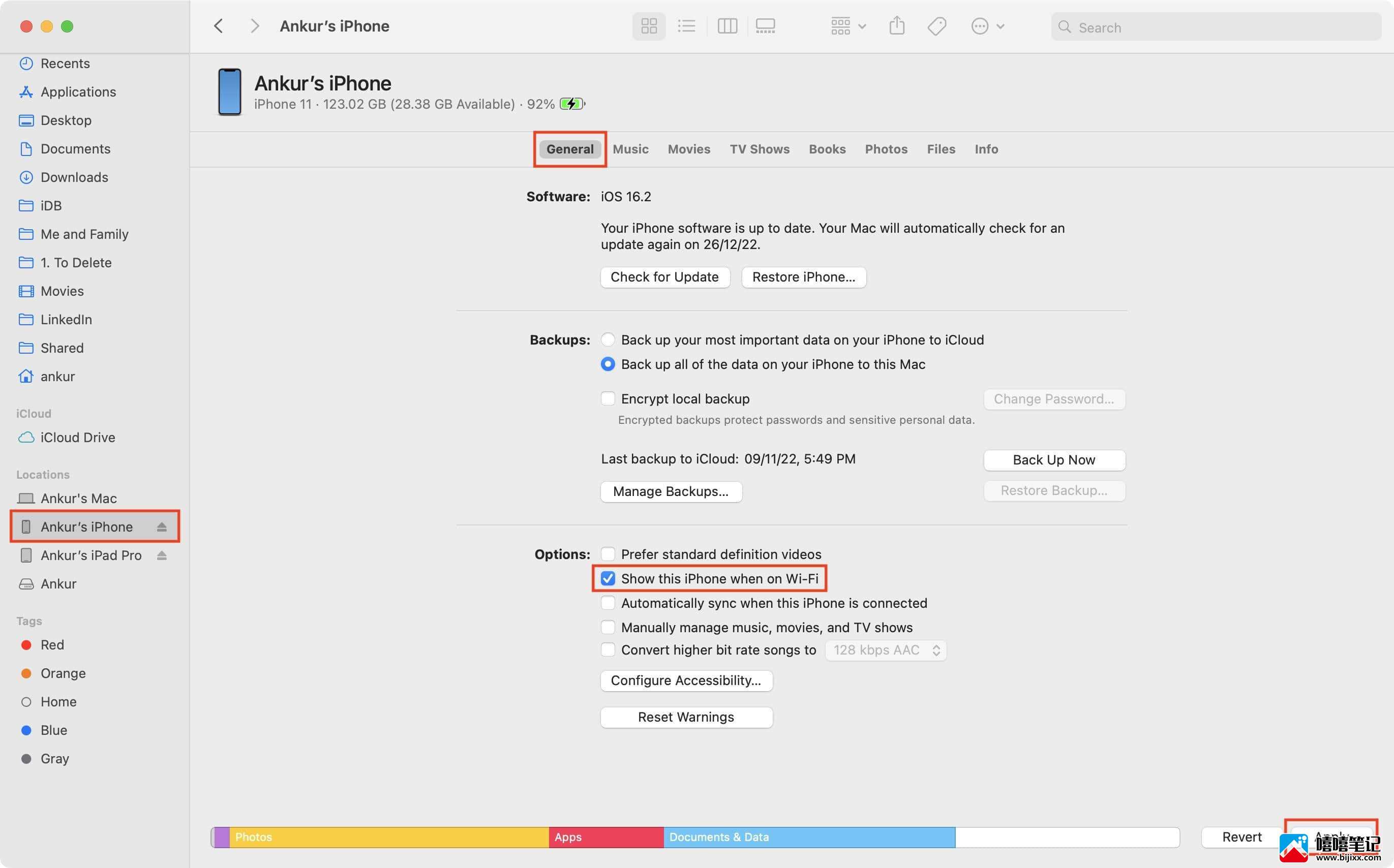Click Back Up Now
Screen dimensions: 1394x868
click(1054, 460)
